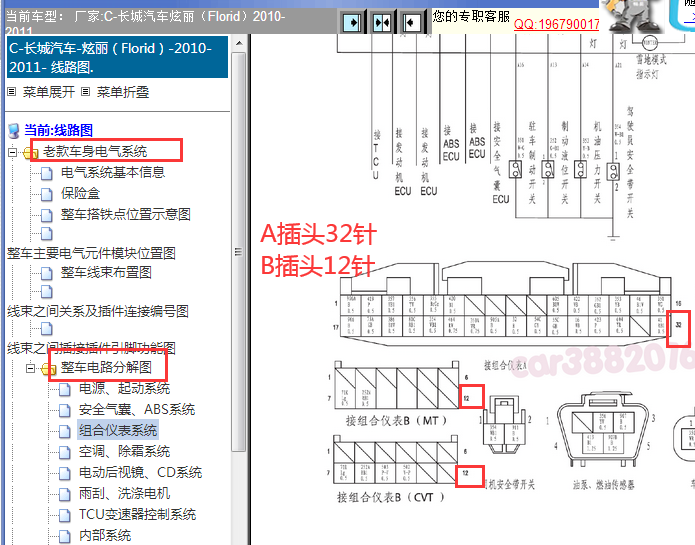695x545 pixels.
Task: Open the 保险盒 page
Action: tap(80, 193)
